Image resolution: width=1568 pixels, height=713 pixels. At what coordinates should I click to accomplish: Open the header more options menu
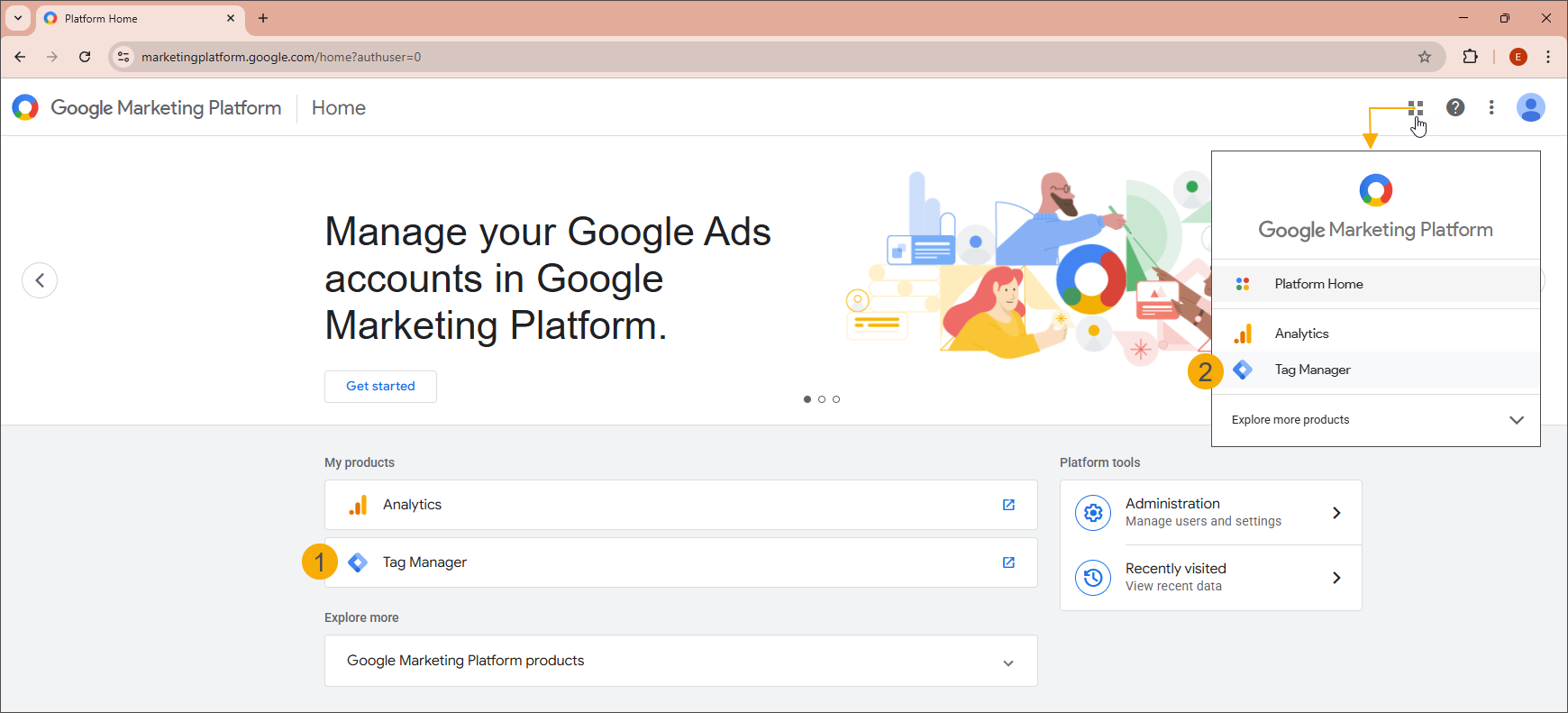(1491, 107)
